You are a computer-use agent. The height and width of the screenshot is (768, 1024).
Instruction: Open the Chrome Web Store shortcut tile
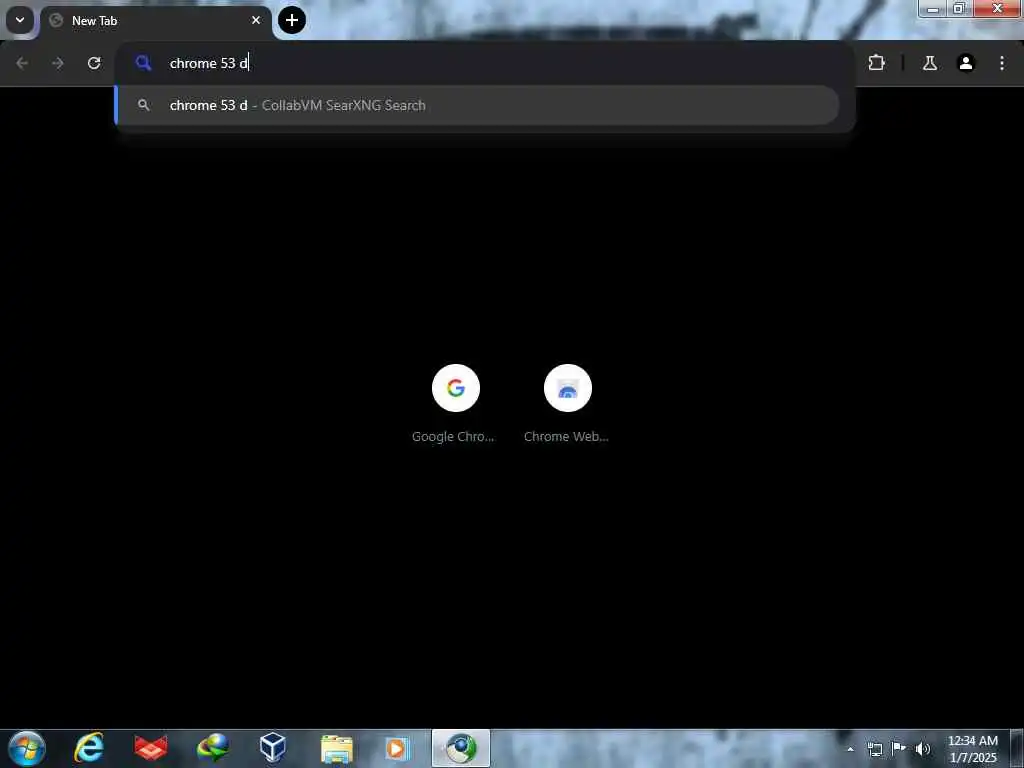click(567, 404)
